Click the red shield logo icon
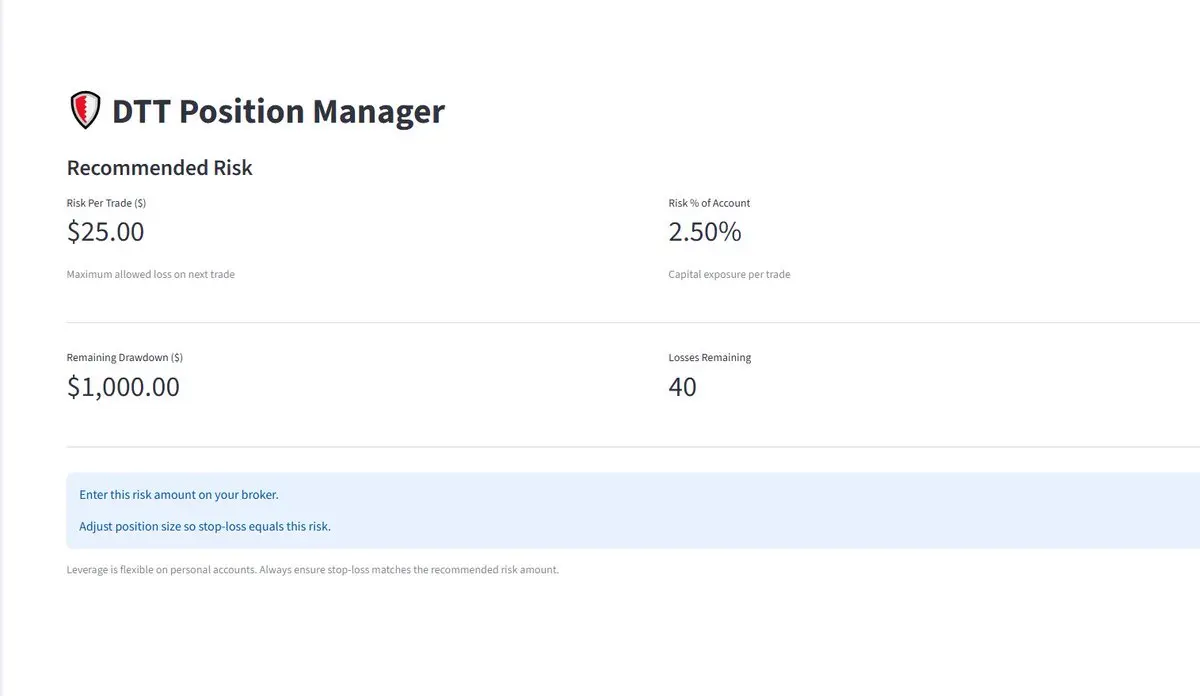Viewport: 1200px width, 696px height. (x=84, y=110)
